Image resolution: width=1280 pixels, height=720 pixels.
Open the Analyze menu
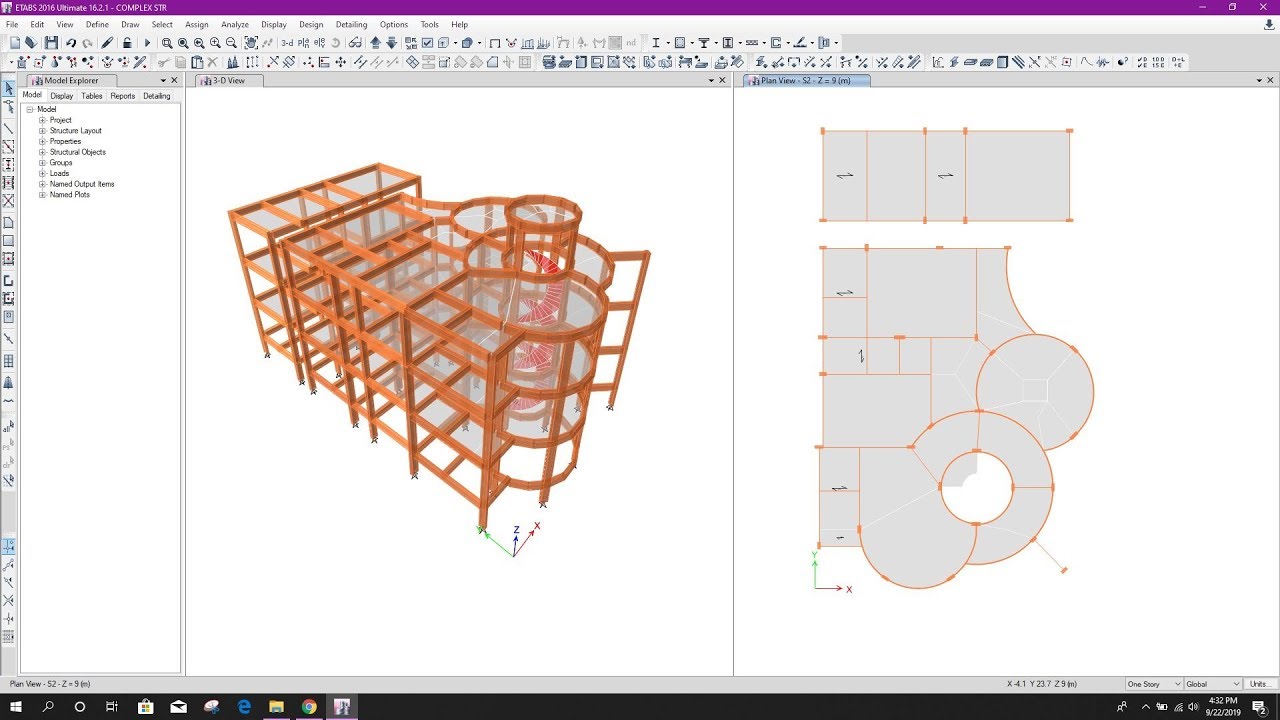click(235, 24)
